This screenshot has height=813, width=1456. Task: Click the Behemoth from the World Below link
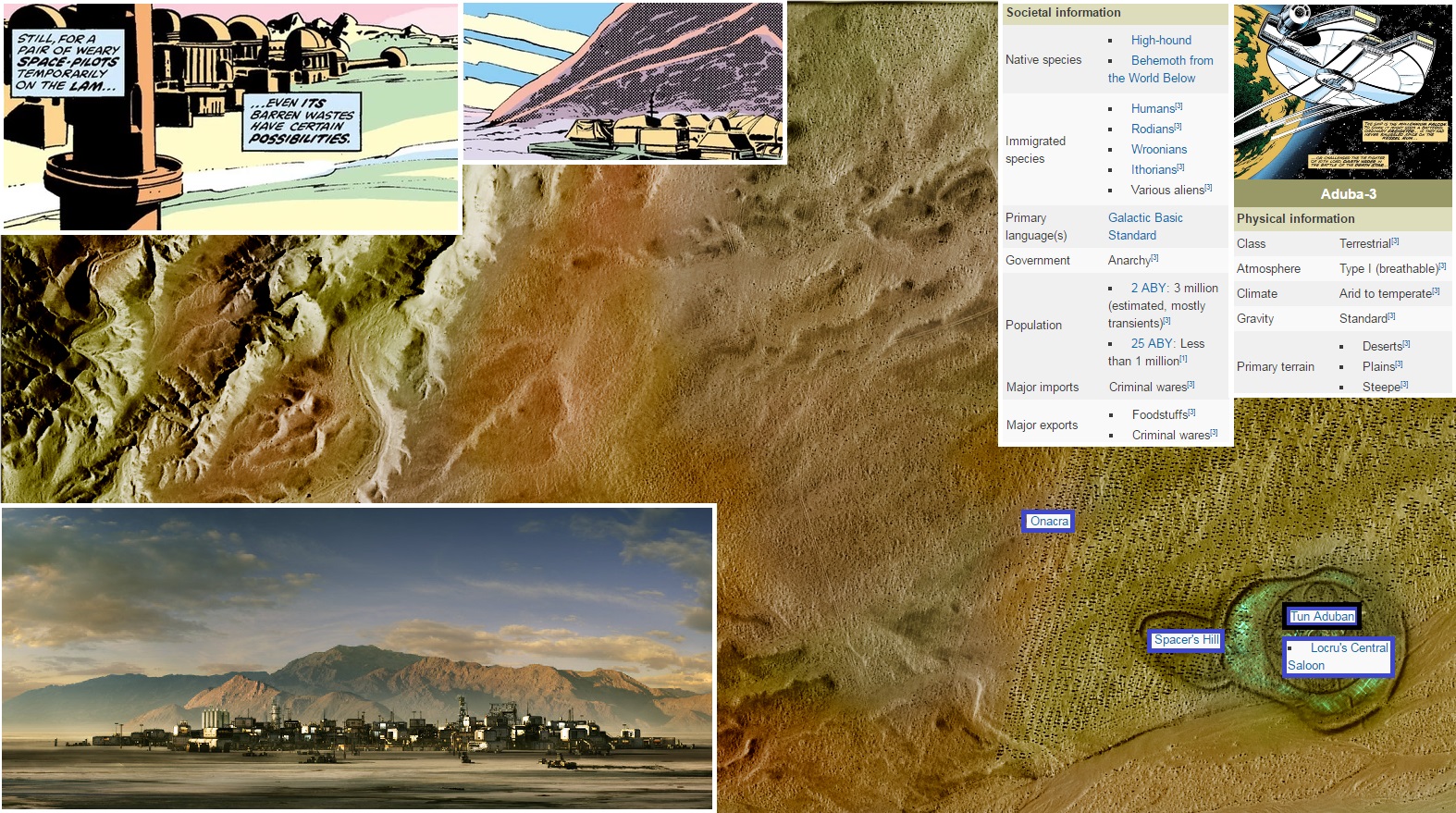pyautogui.click(x=1171, y=61)
